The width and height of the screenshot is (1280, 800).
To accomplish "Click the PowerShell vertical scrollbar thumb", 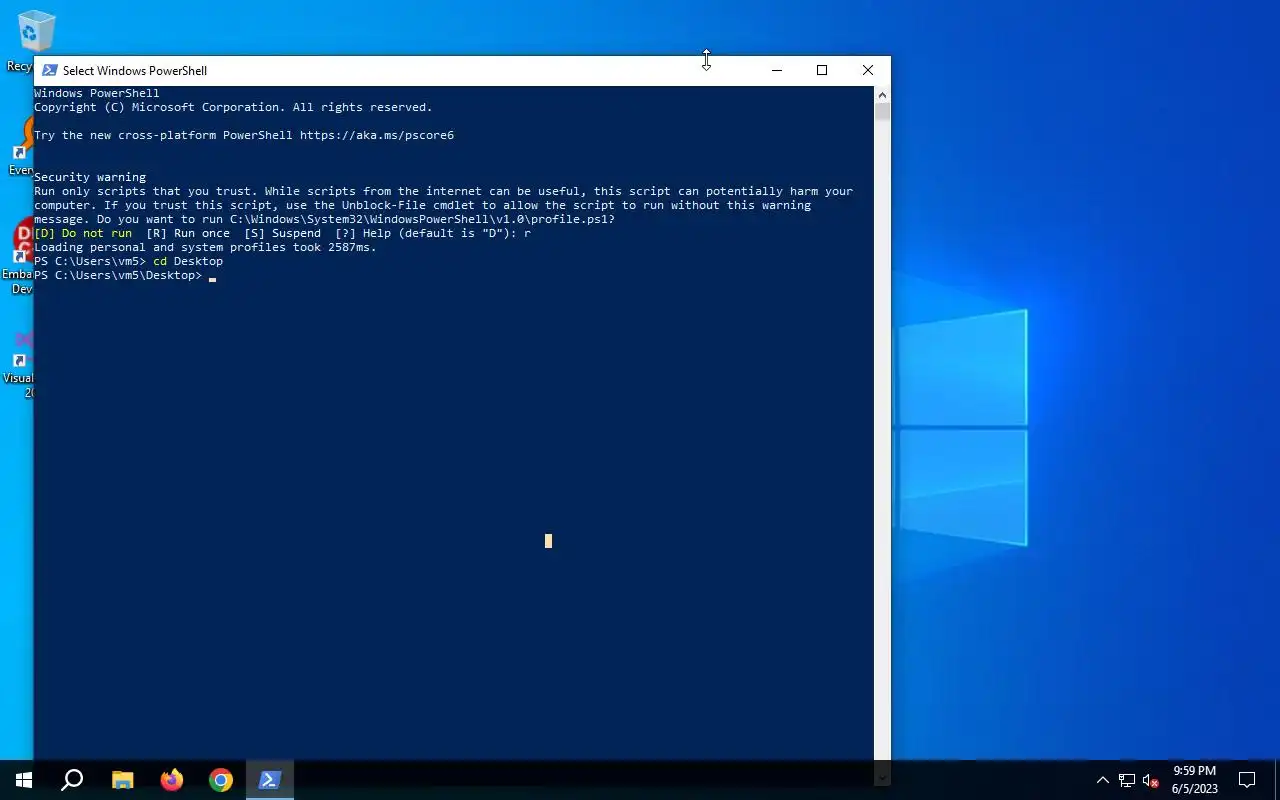I will tap(882, 111).
